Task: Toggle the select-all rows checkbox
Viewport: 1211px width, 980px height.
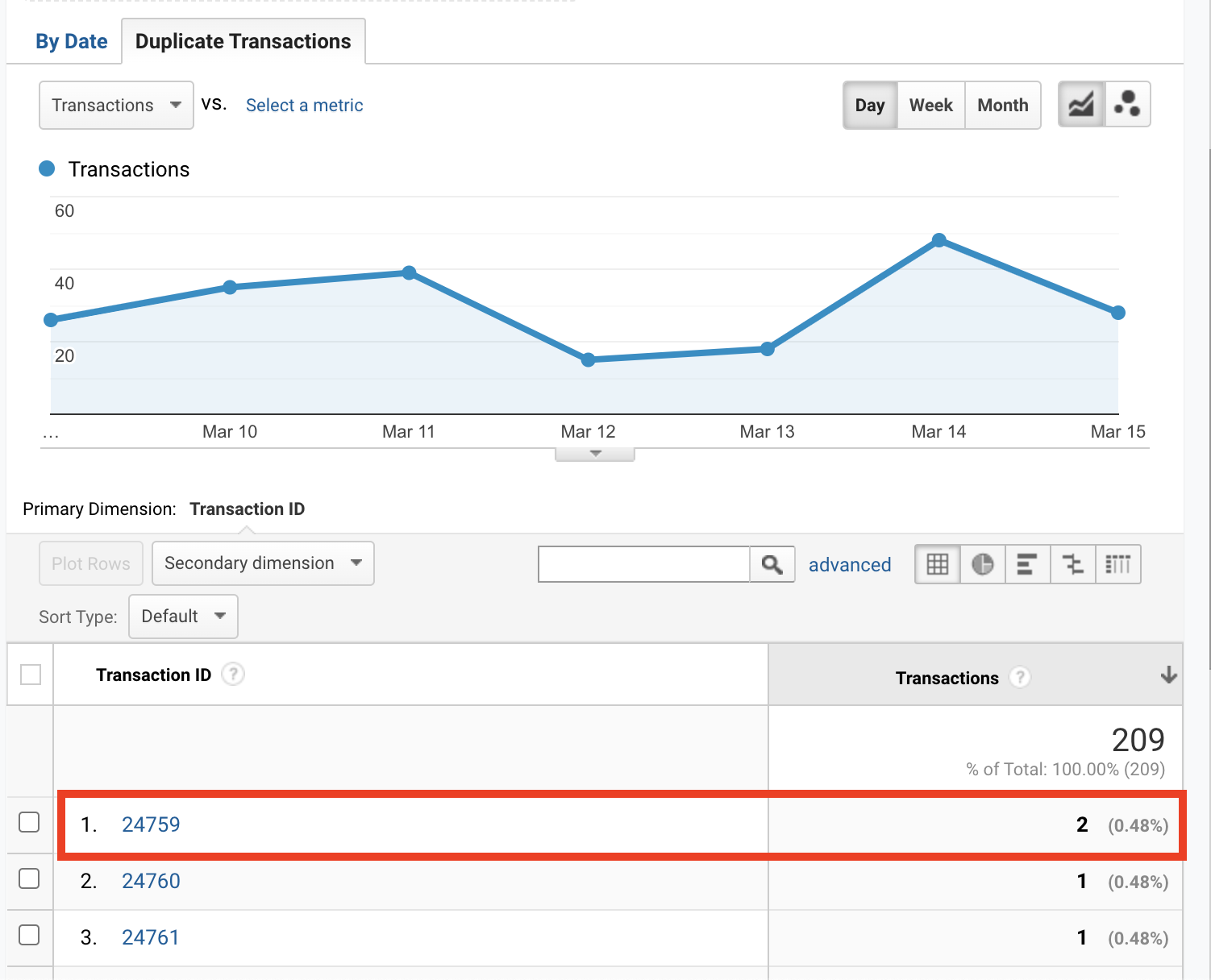Action: coord(31,675)
